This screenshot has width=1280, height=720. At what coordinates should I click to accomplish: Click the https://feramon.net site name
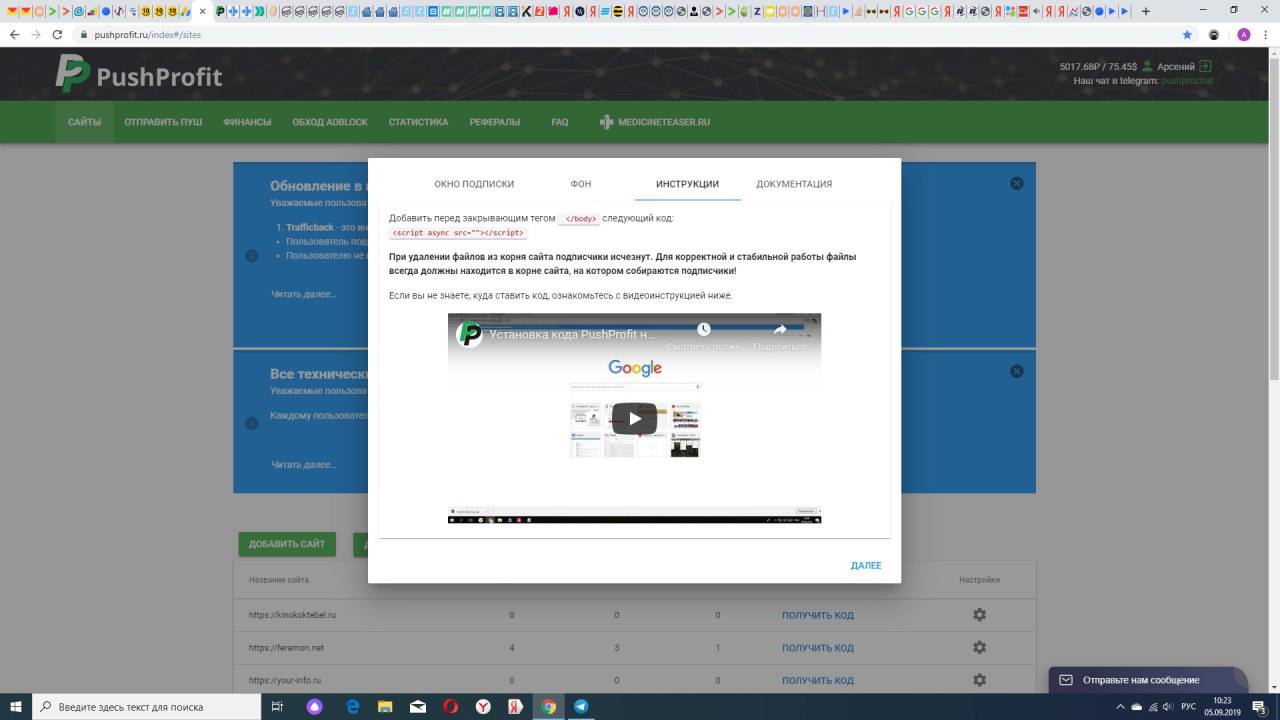point(286,648)
